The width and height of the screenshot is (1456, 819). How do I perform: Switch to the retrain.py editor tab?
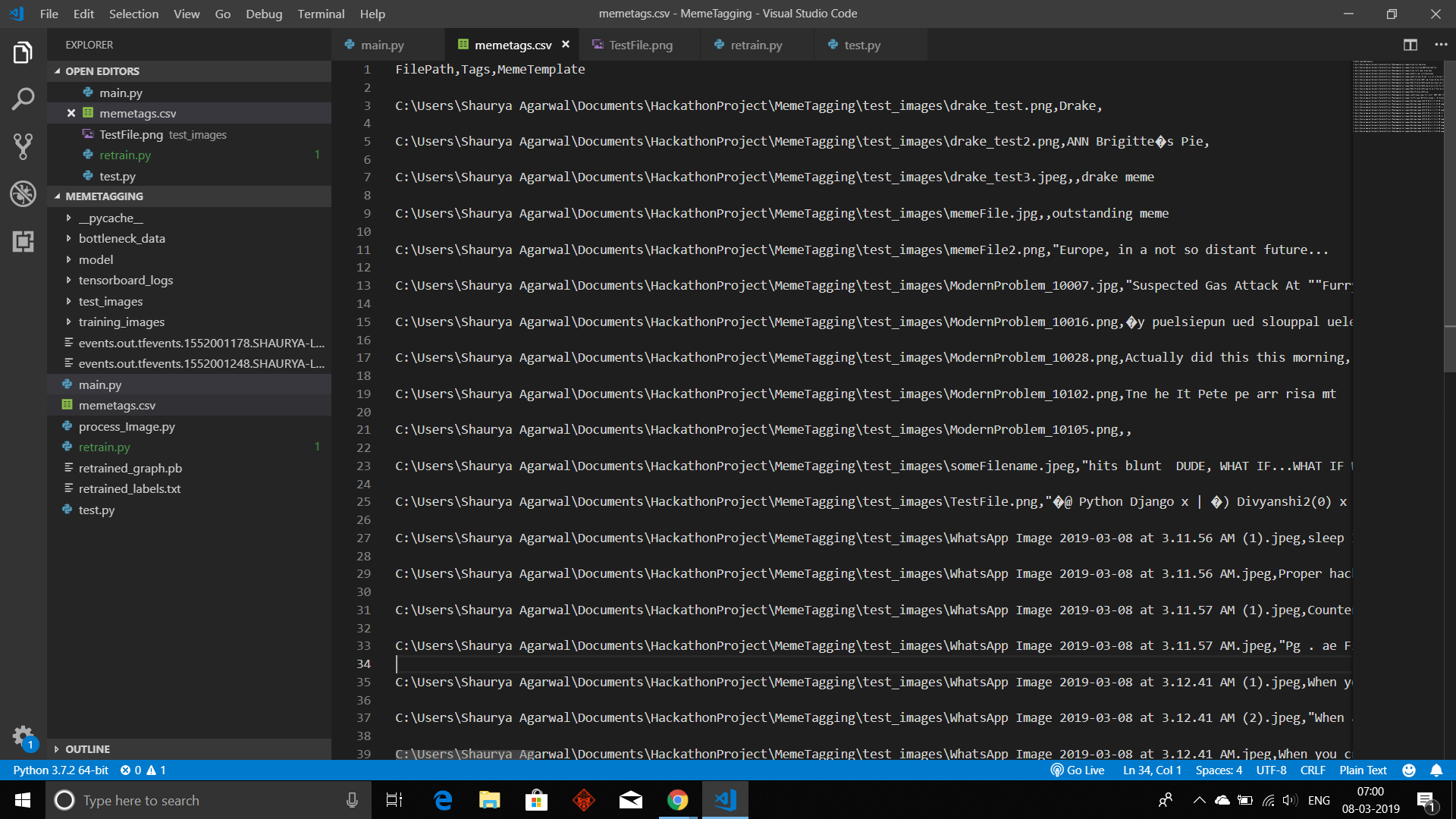point(756,45)
